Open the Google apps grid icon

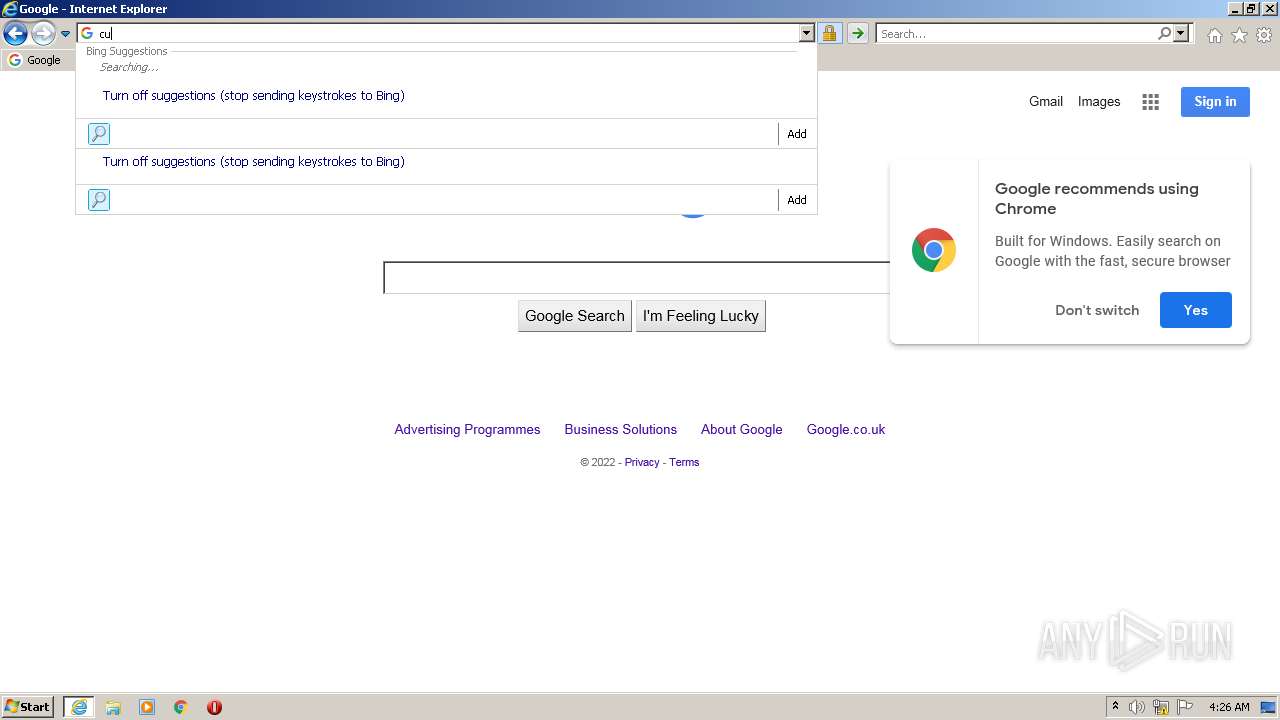pos(1150,102)
